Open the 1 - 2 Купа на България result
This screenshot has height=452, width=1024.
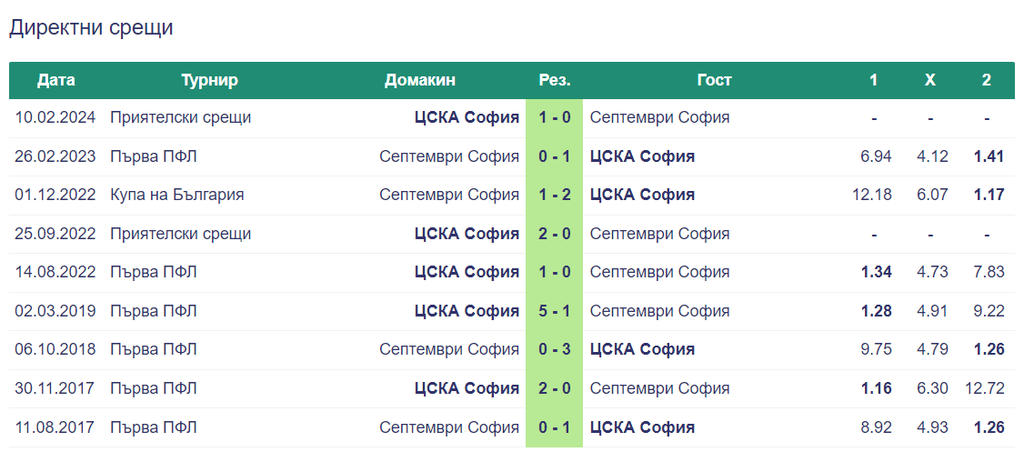click(x=554, y=195)
